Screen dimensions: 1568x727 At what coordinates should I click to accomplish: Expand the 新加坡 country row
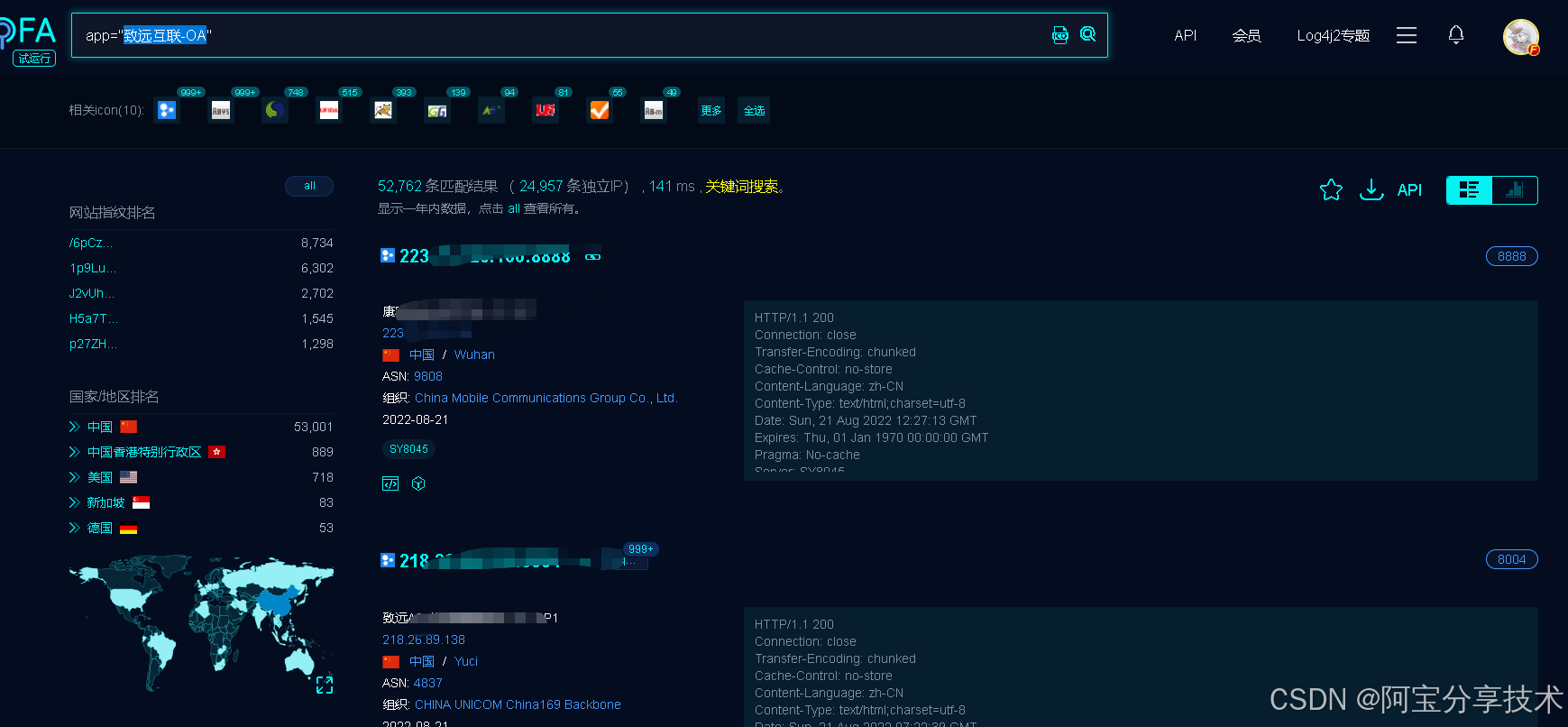coord(75,502)
